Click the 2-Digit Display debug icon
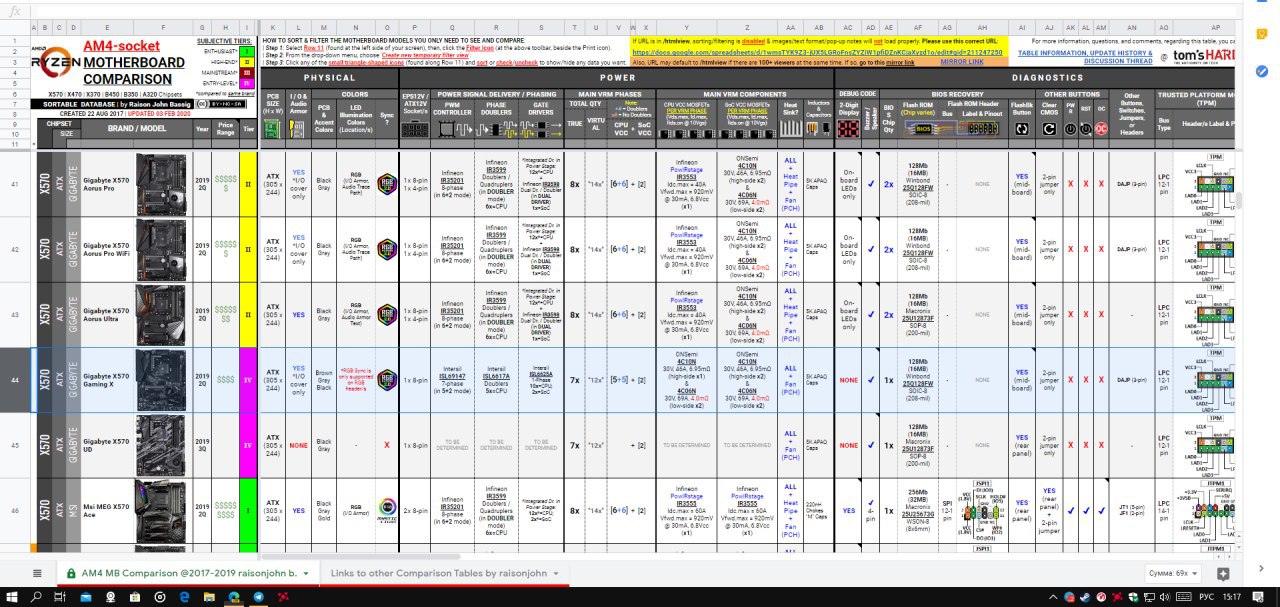 point(849,128)
